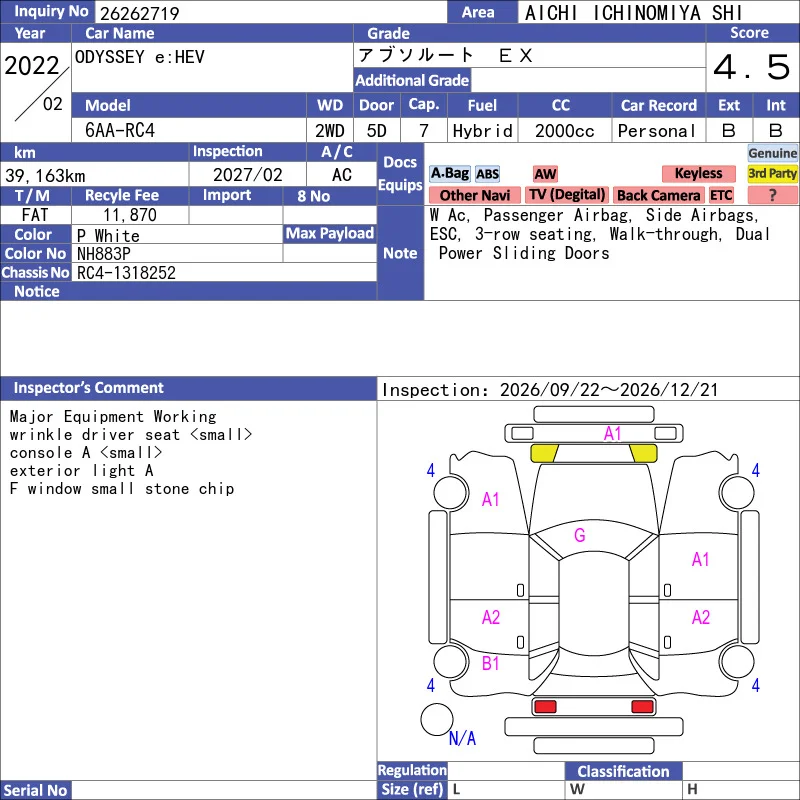Select the Back Camera badge

[x=658, y=195]
